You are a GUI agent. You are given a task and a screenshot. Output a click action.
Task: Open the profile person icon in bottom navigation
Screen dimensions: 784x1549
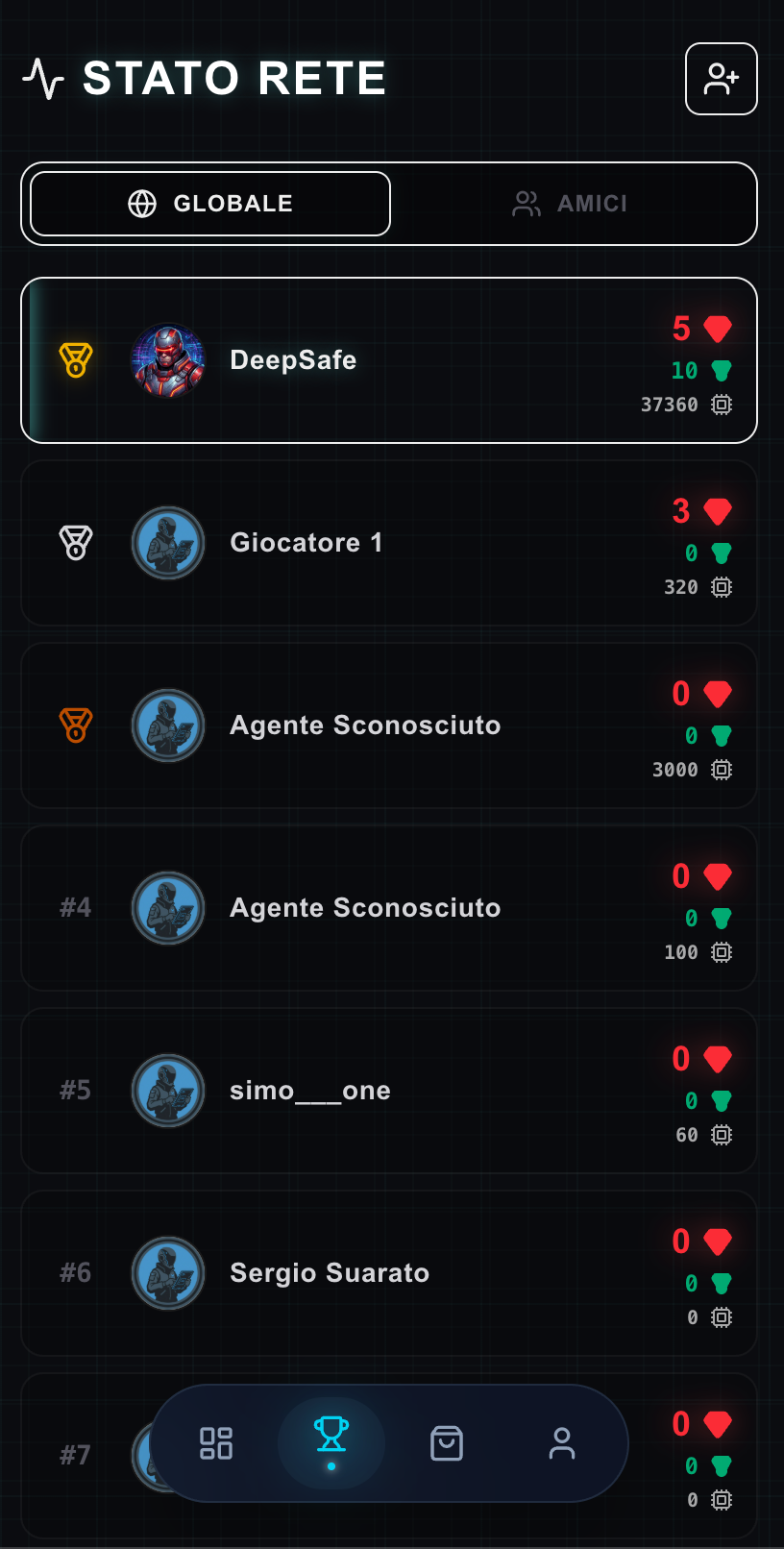tap(562, 1442)
